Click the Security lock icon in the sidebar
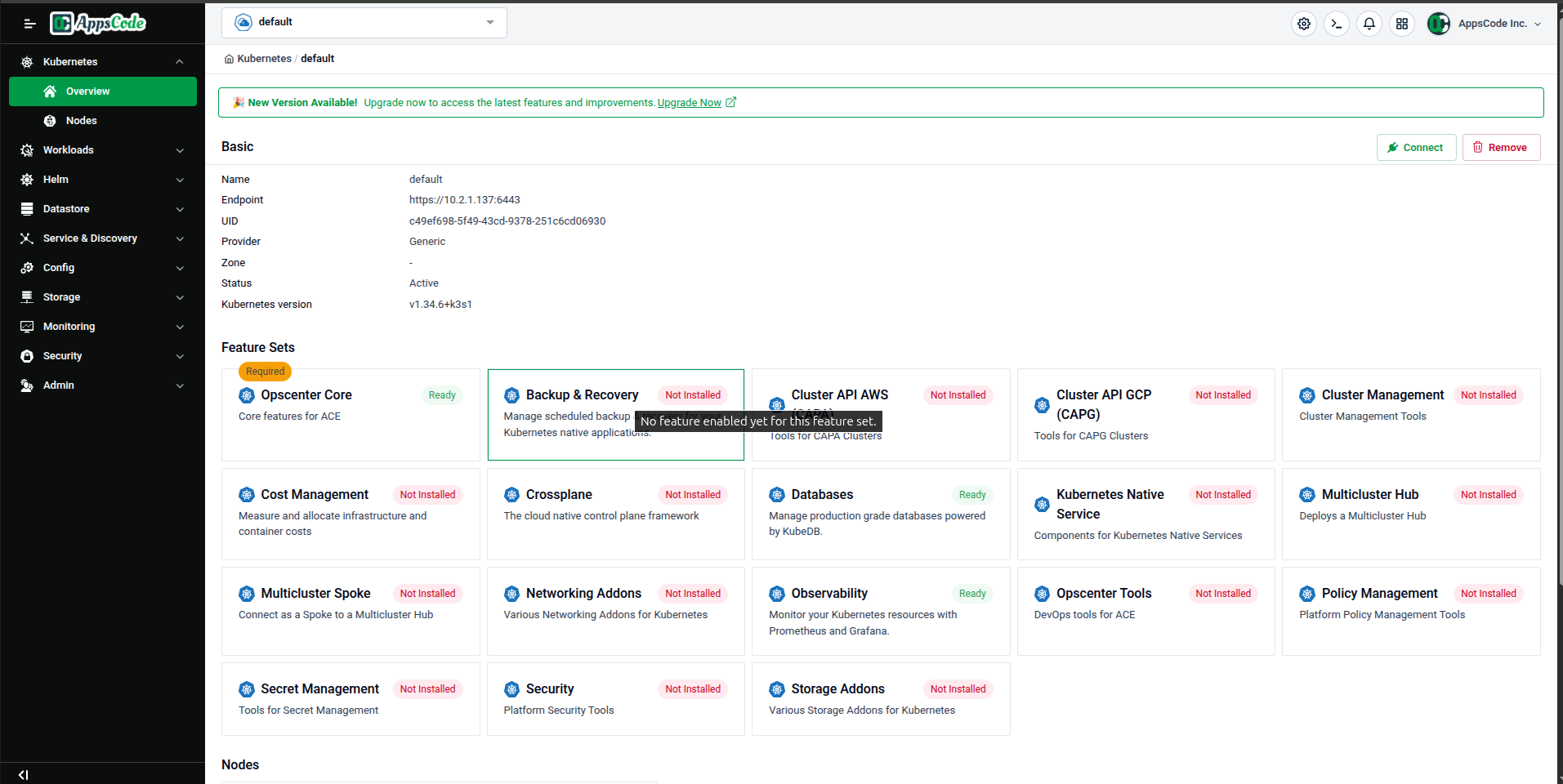The width and height of the screenshot is (1563, 784). click(x=27, y=355)
